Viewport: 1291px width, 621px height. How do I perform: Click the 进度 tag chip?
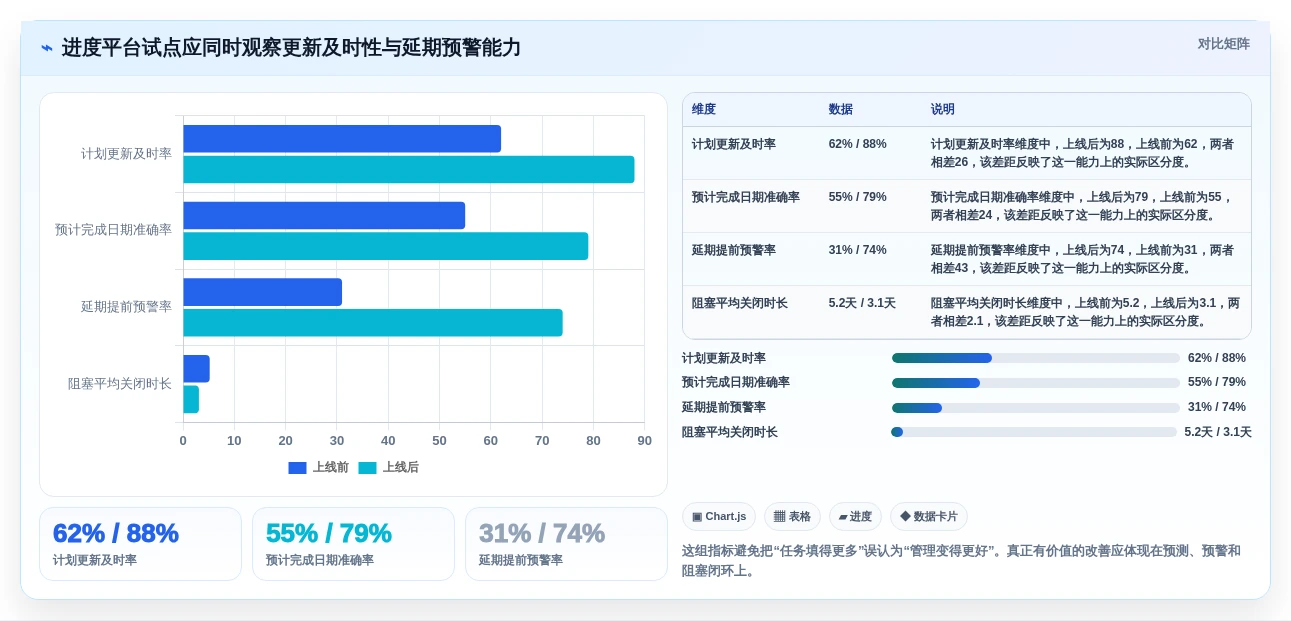pos(855,517)
